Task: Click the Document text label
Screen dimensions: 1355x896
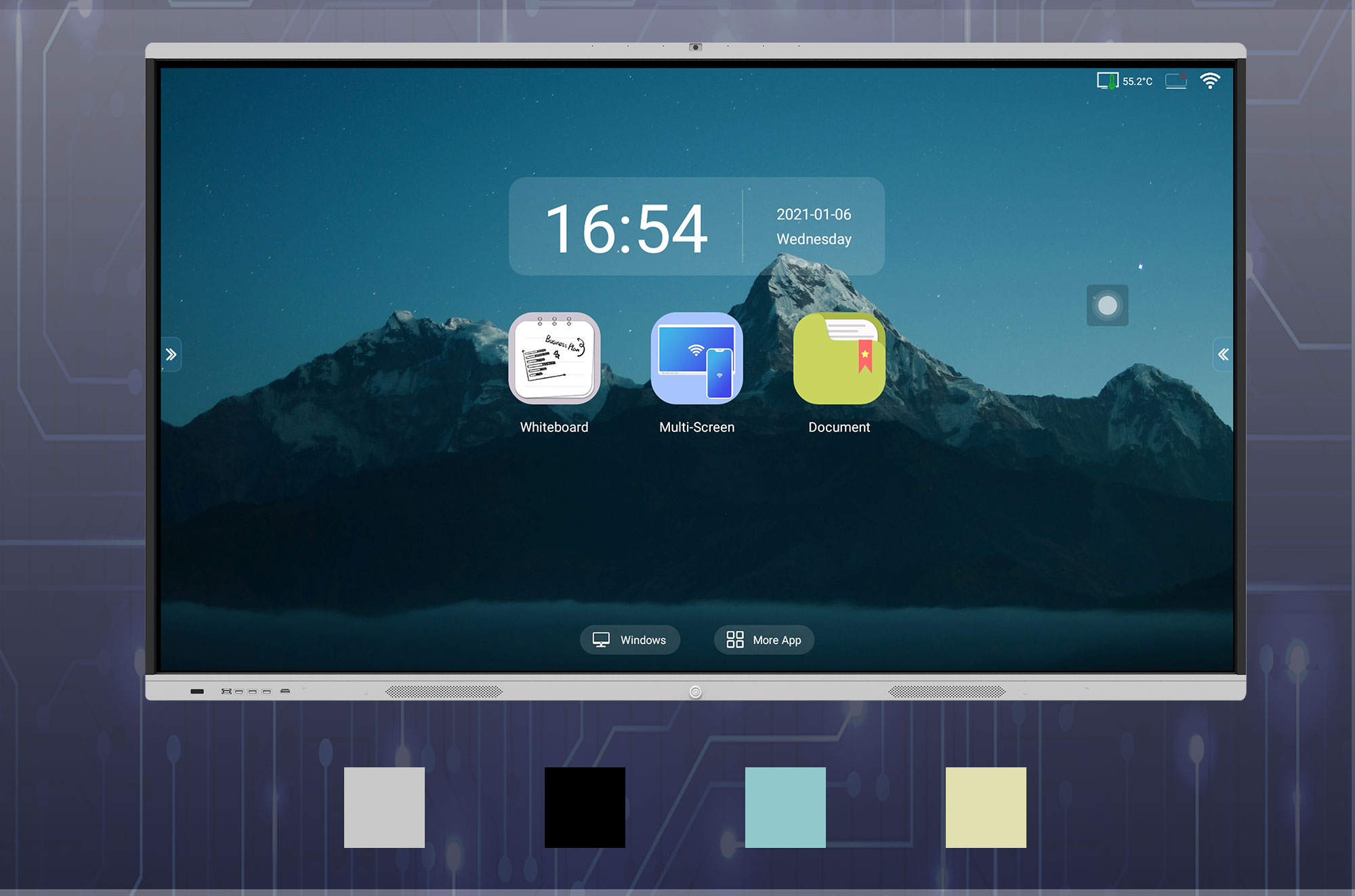Action: [x=839, y=427]
